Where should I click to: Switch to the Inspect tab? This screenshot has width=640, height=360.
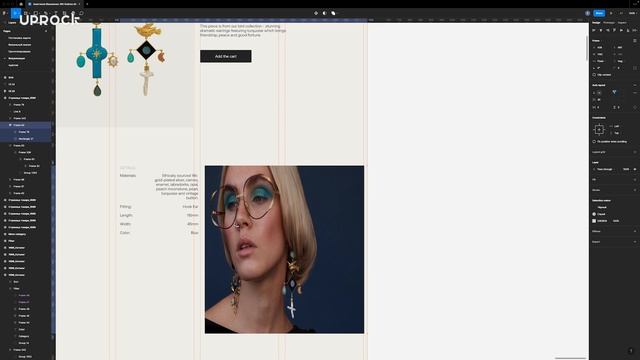click(x=622, y=22)
